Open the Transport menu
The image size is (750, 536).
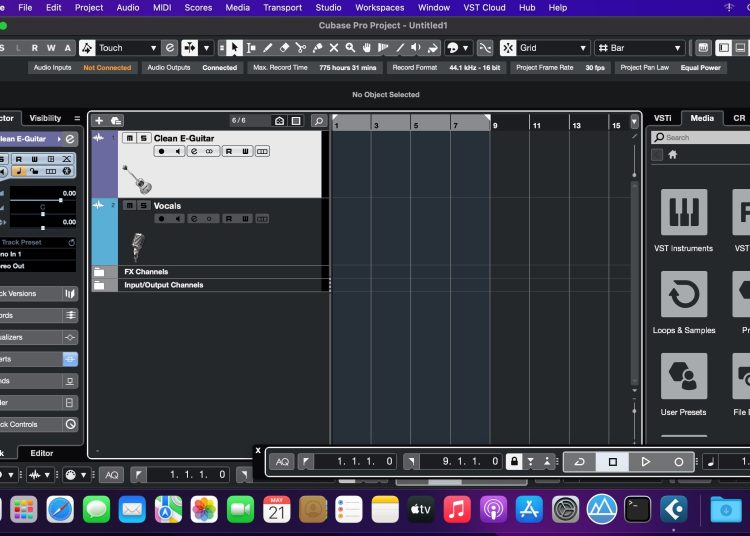click(x=282, y=7)
